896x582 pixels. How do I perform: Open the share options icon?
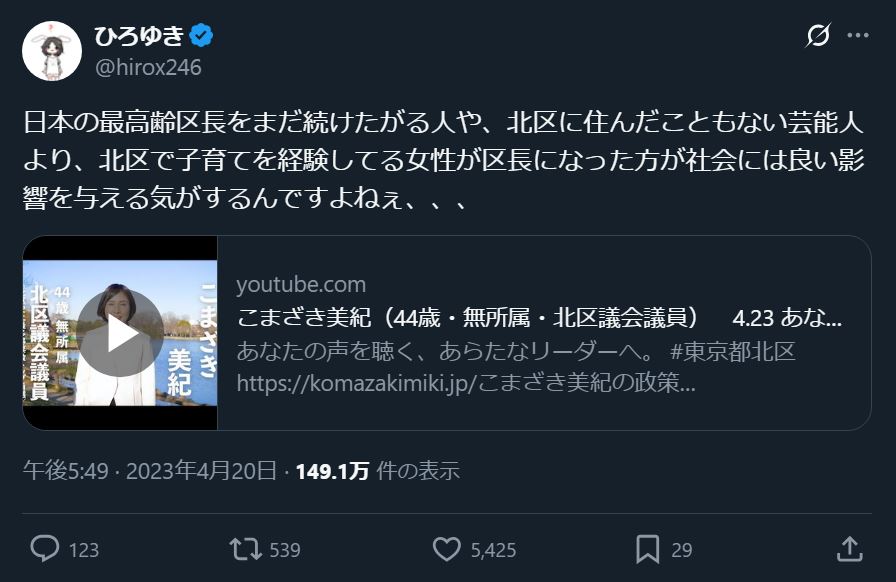coord(849,549)
